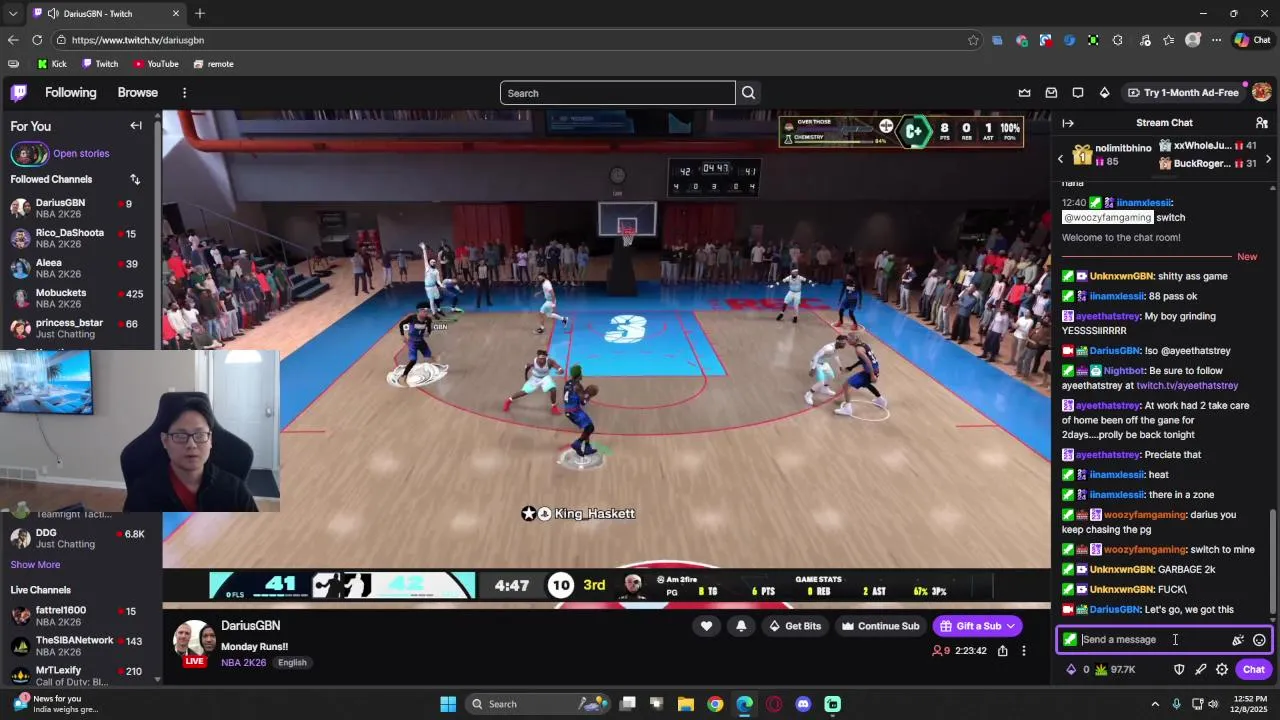Expand the Gift a Sub dropdown arrow
The width and height of the screenshot is (1280, 720).
click(1011, 626)
